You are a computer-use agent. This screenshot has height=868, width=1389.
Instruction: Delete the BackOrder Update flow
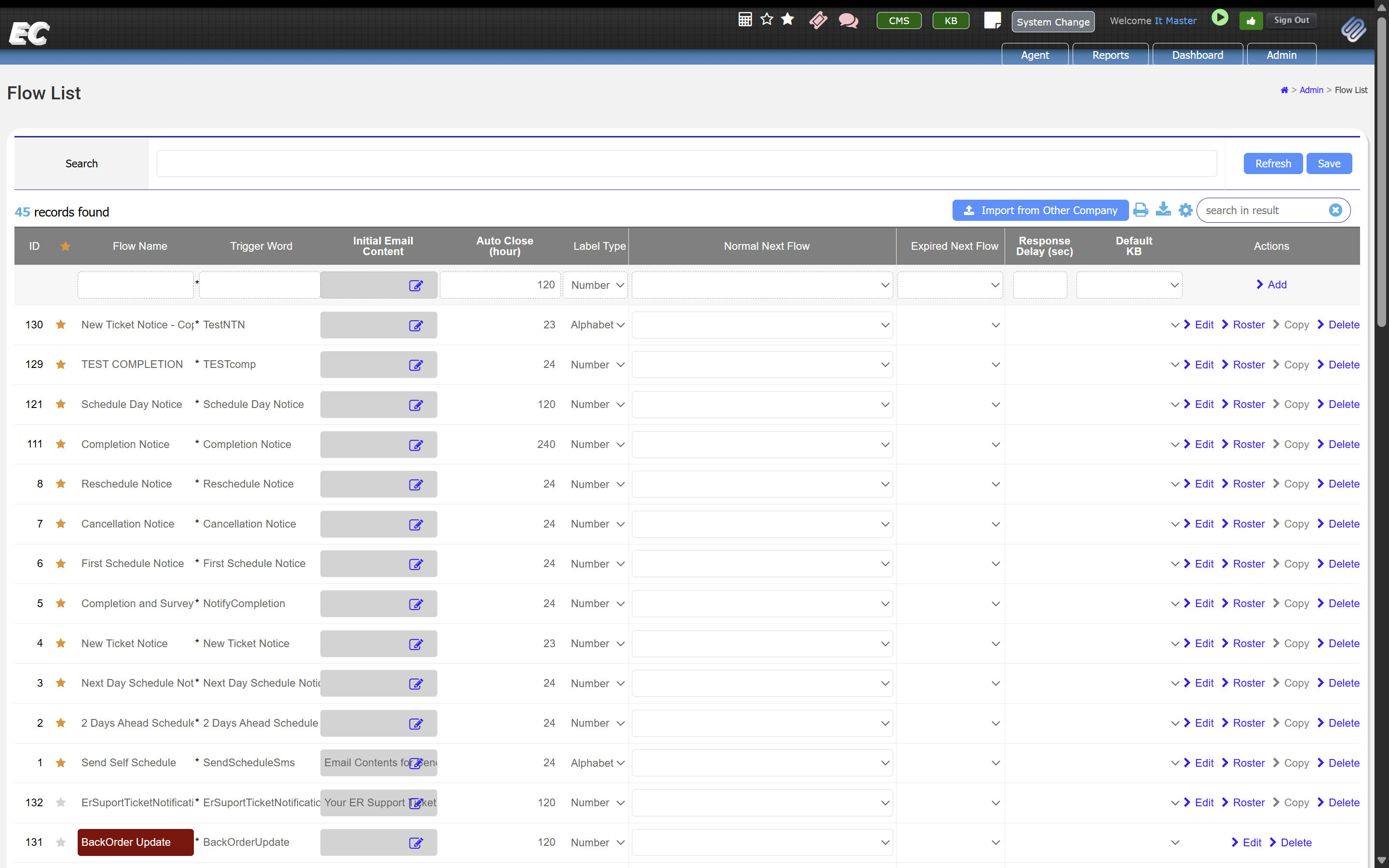tap(1290, 842)
